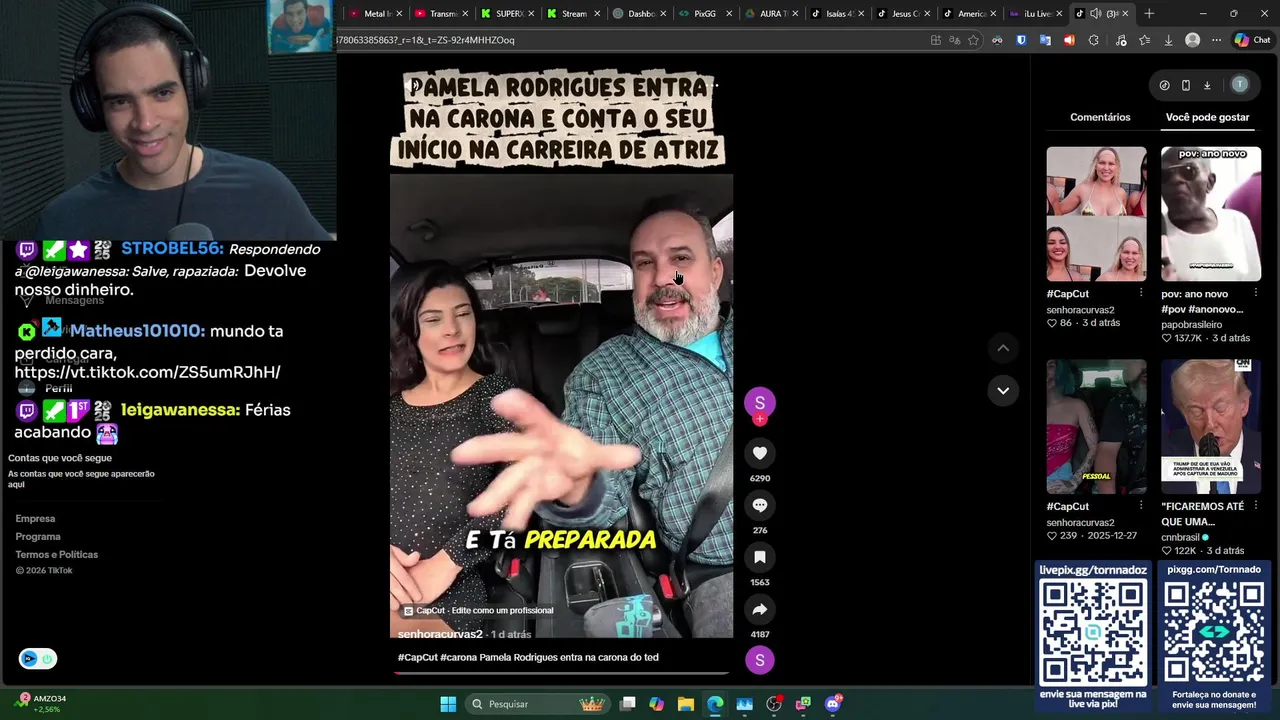
Task: Switch to the Dashboard browser tab
Action: (x=638, y=13)
